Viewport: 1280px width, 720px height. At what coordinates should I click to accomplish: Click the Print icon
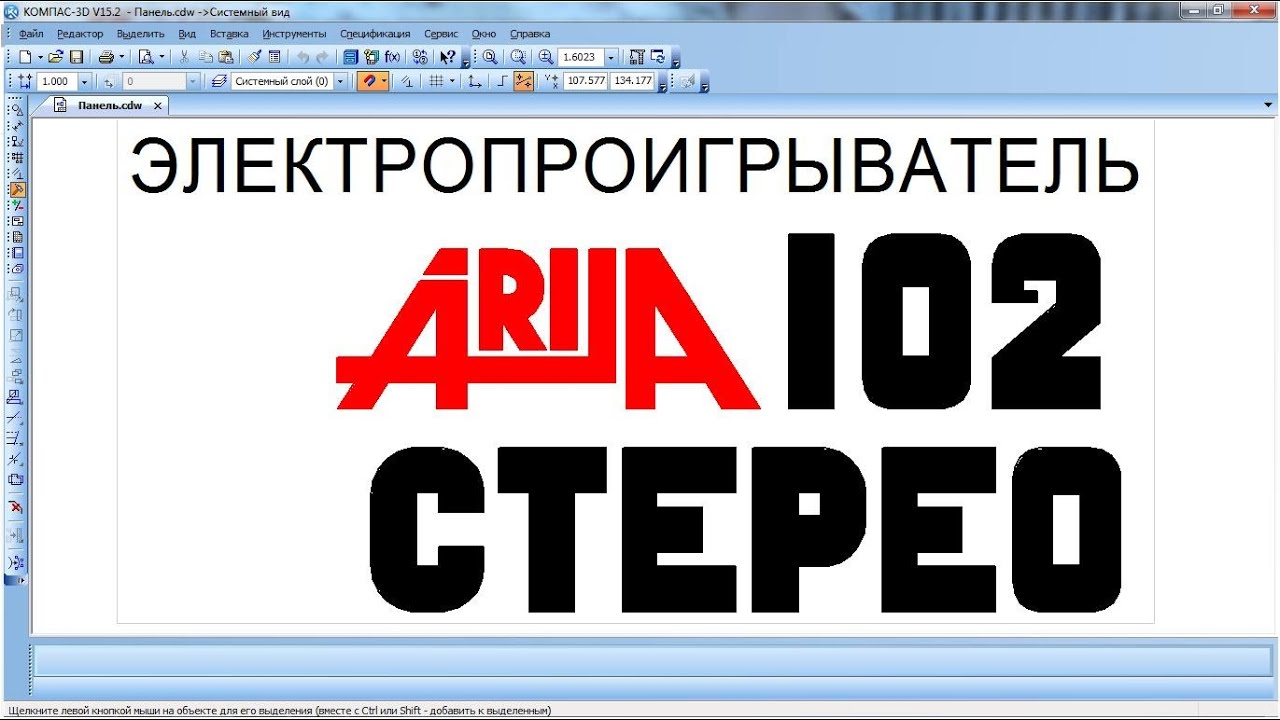pyautogui.click(x=105, y=57)
